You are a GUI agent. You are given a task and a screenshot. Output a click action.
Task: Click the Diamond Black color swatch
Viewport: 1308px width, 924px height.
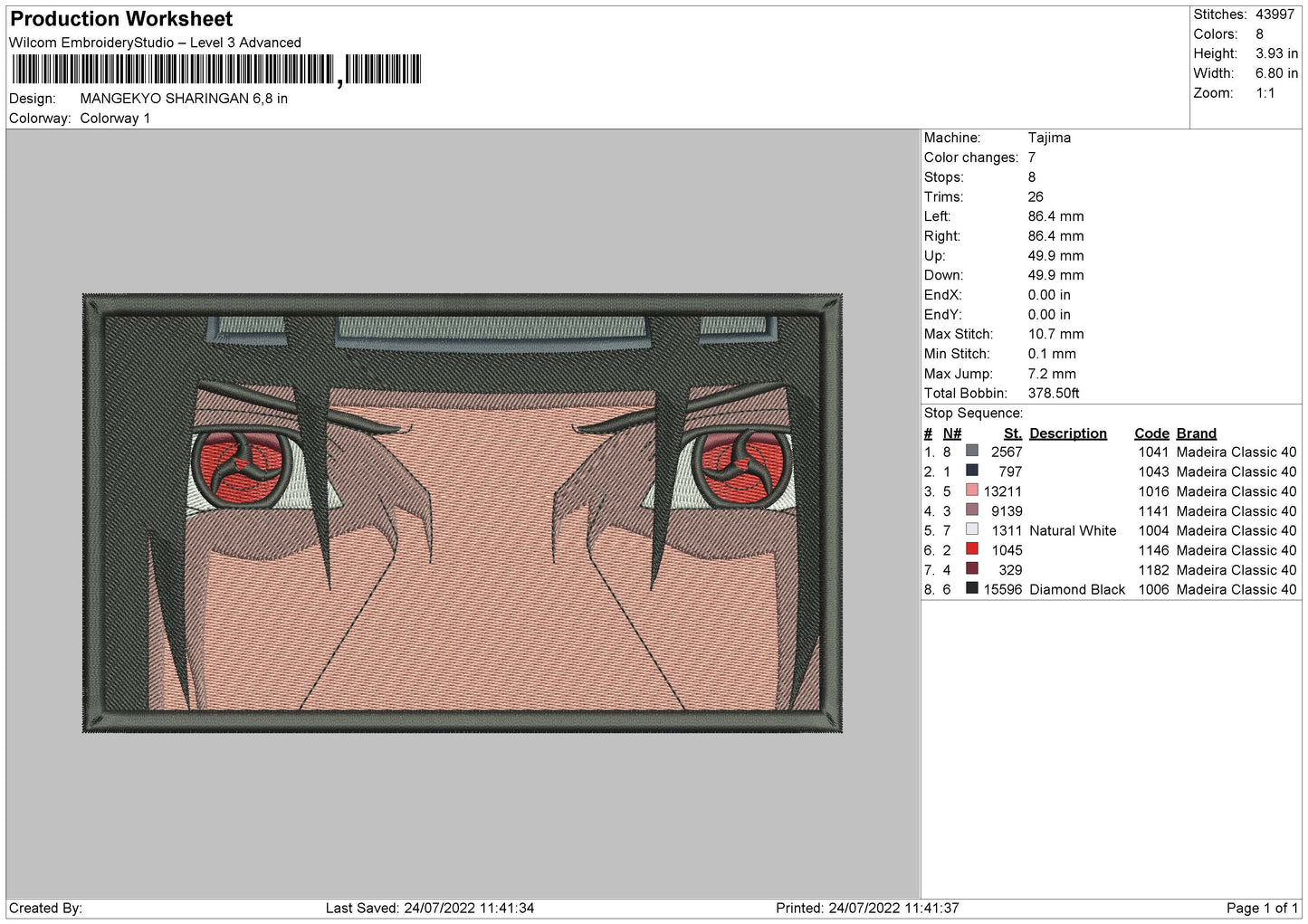click(972, 588)
